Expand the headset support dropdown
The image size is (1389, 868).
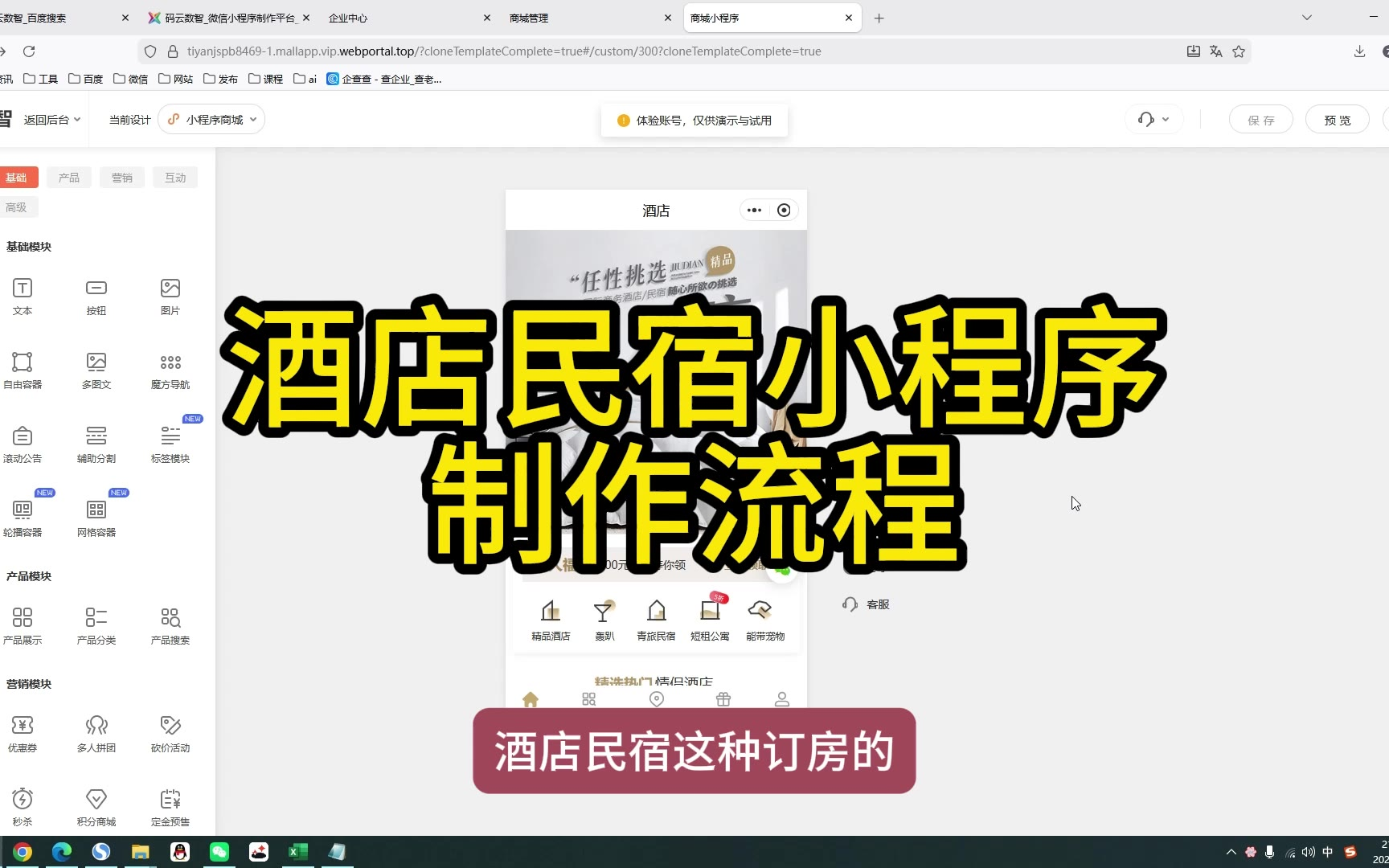[x=1153, y=120]
